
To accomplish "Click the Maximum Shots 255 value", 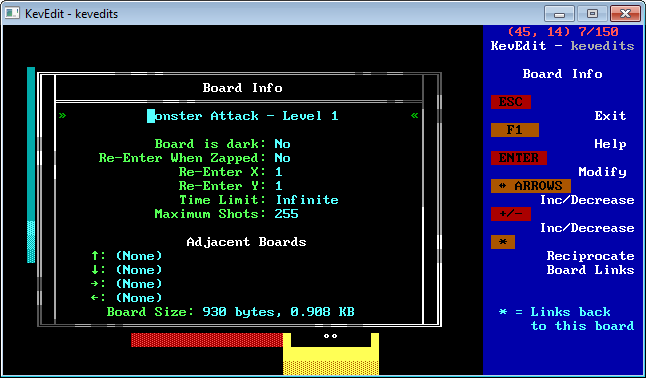I will coord(286,214).
